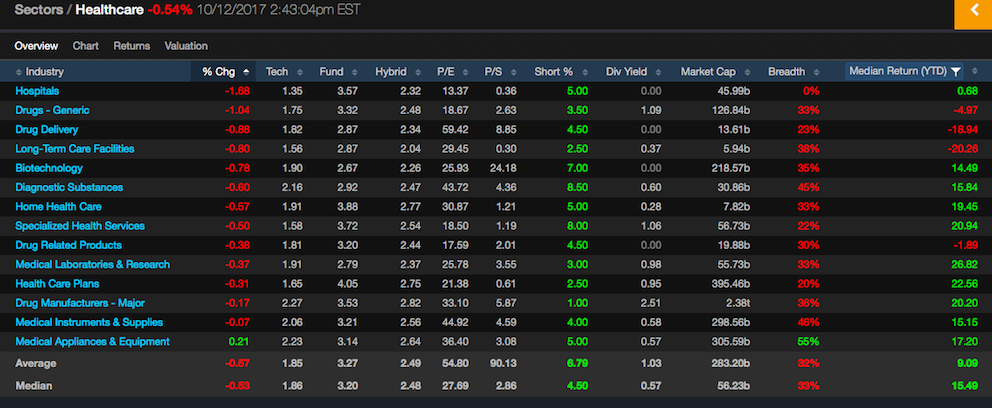Go back to Sectors breadcrumb
This screenshot has height=408, width=992.
40,10
